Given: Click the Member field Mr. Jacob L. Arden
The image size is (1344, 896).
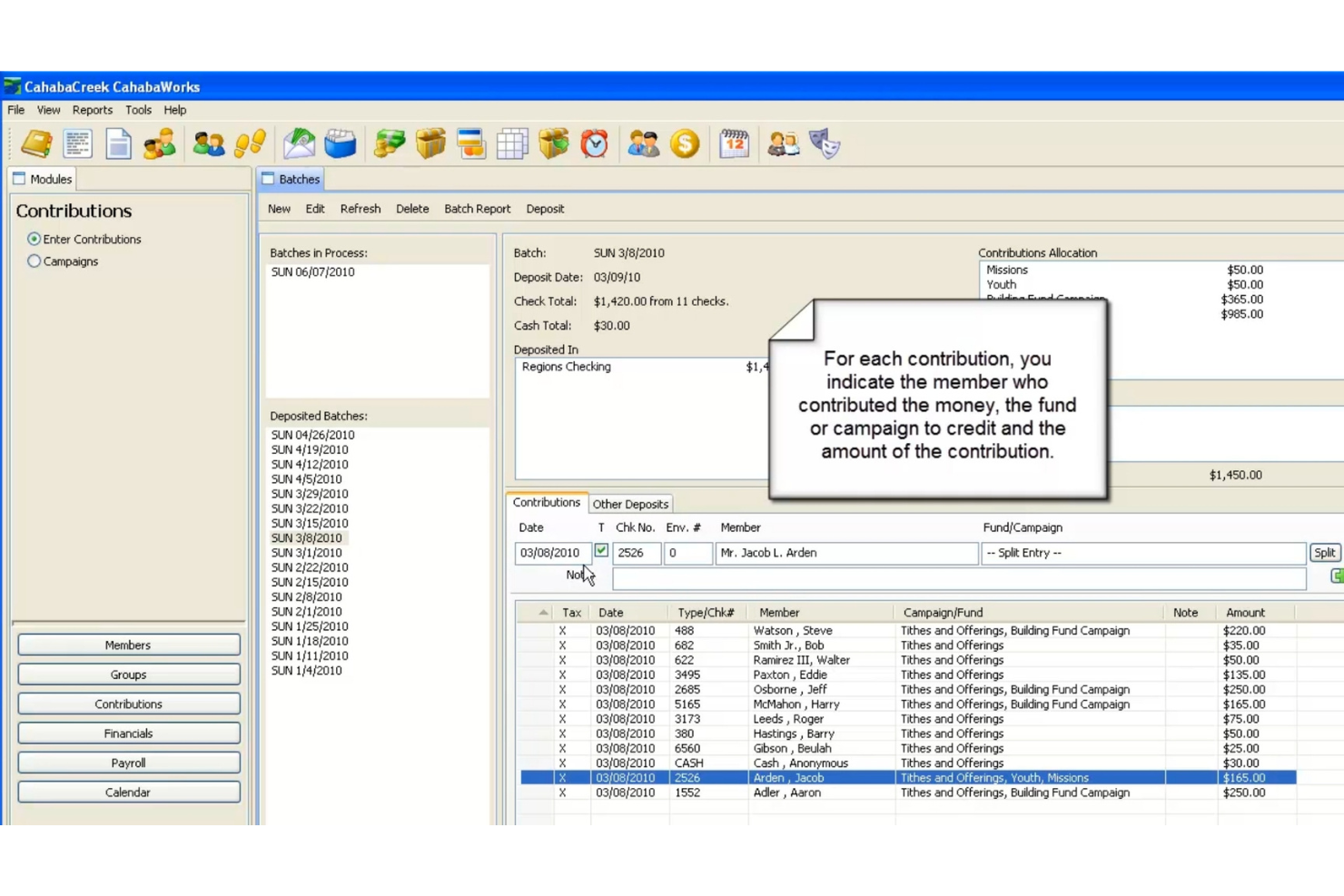Looking at the screenshot, I should [846, 553].
